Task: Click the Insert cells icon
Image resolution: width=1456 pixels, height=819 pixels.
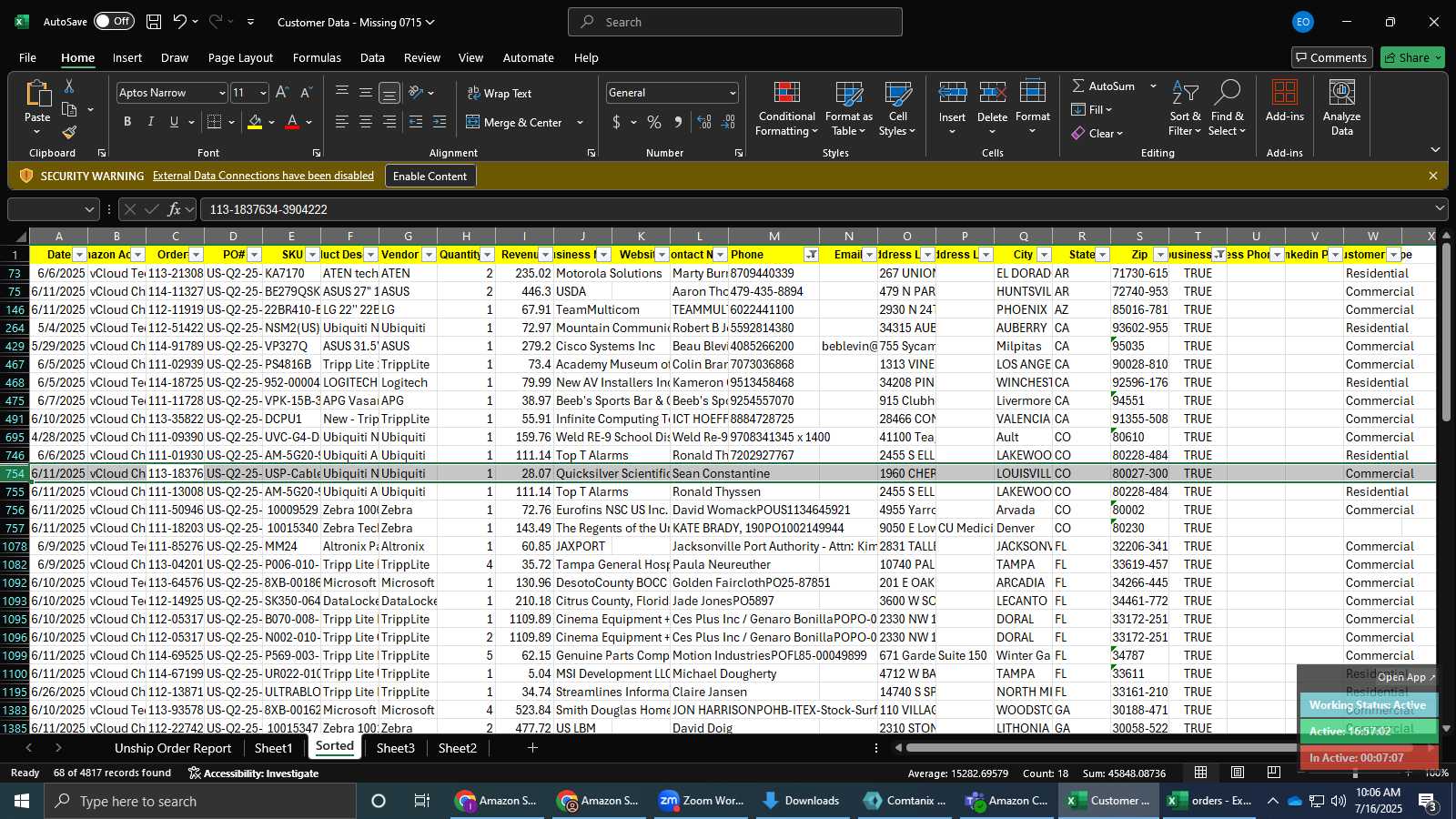Action: [x=953, y=93]
